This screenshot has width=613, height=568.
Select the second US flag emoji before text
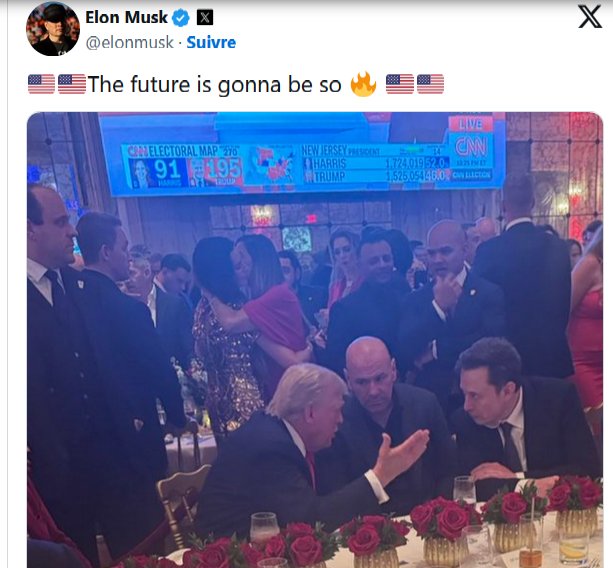72,84
